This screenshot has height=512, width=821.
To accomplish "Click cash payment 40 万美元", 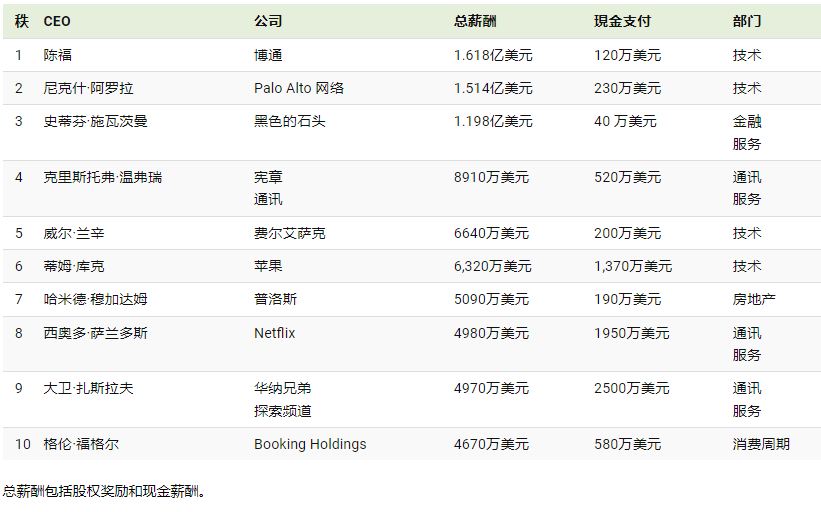I will (625, 121).
